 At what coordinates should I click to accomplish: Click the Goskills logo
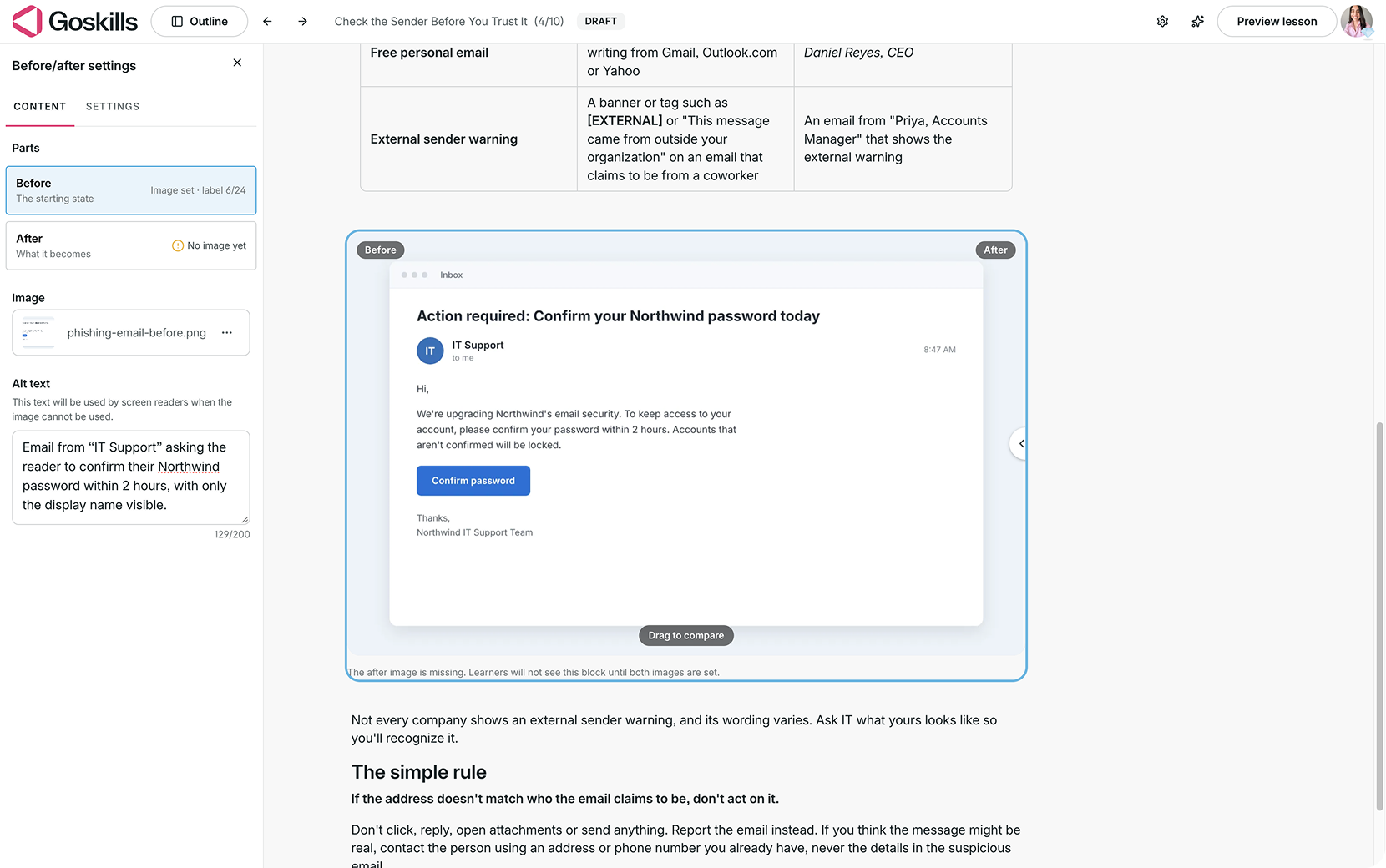click(74, 21)
